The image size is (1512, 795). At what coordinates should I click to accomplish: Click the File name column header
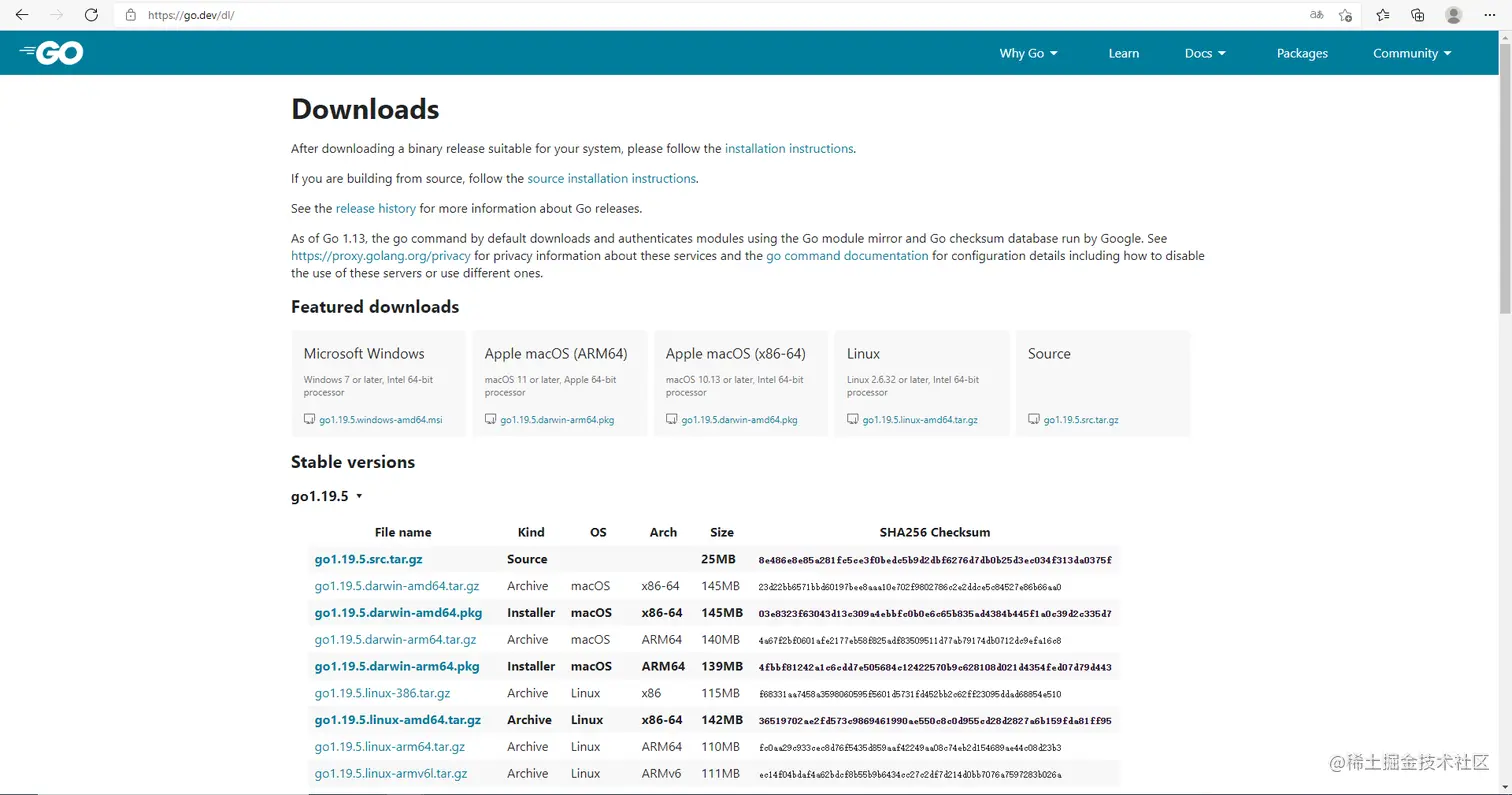pyautogui.click(x=403, y=532)
